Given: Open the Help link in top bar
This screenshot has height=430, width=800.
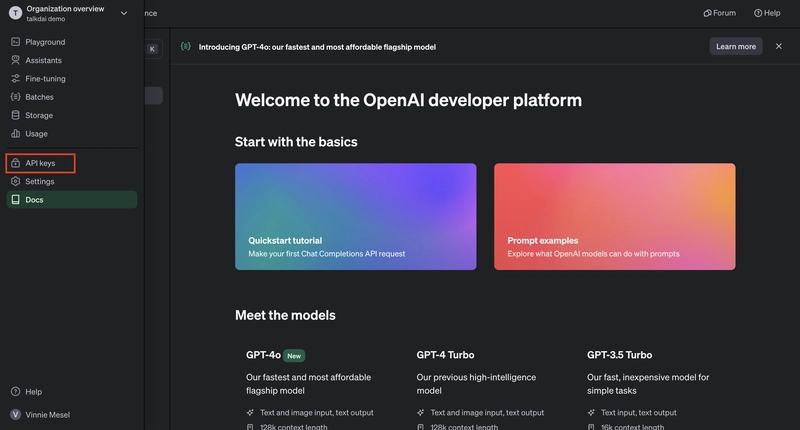Looking at the screenshot, I should (x=767, y=13).
